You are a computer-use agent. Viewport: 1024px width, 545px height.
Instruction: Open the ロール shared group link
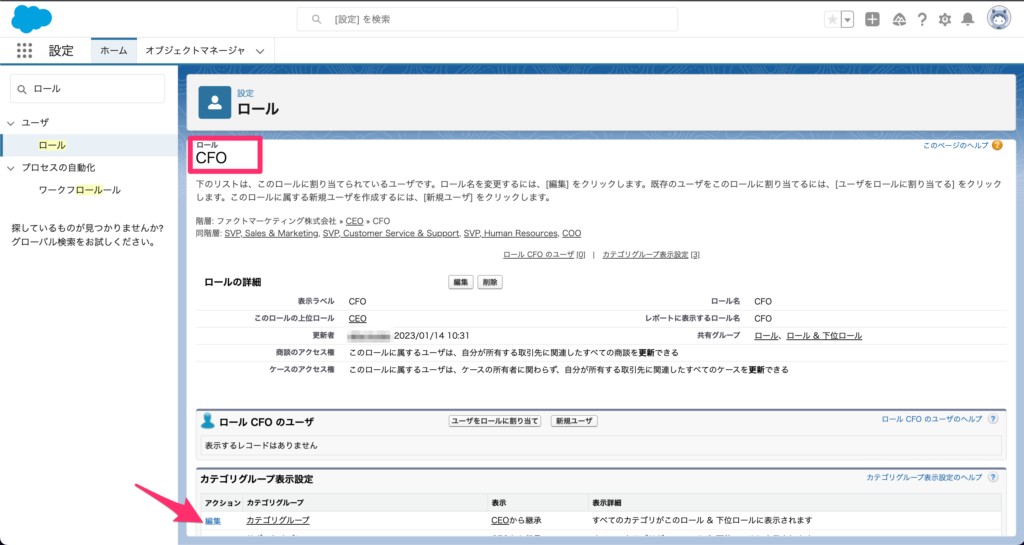(766, 335)
